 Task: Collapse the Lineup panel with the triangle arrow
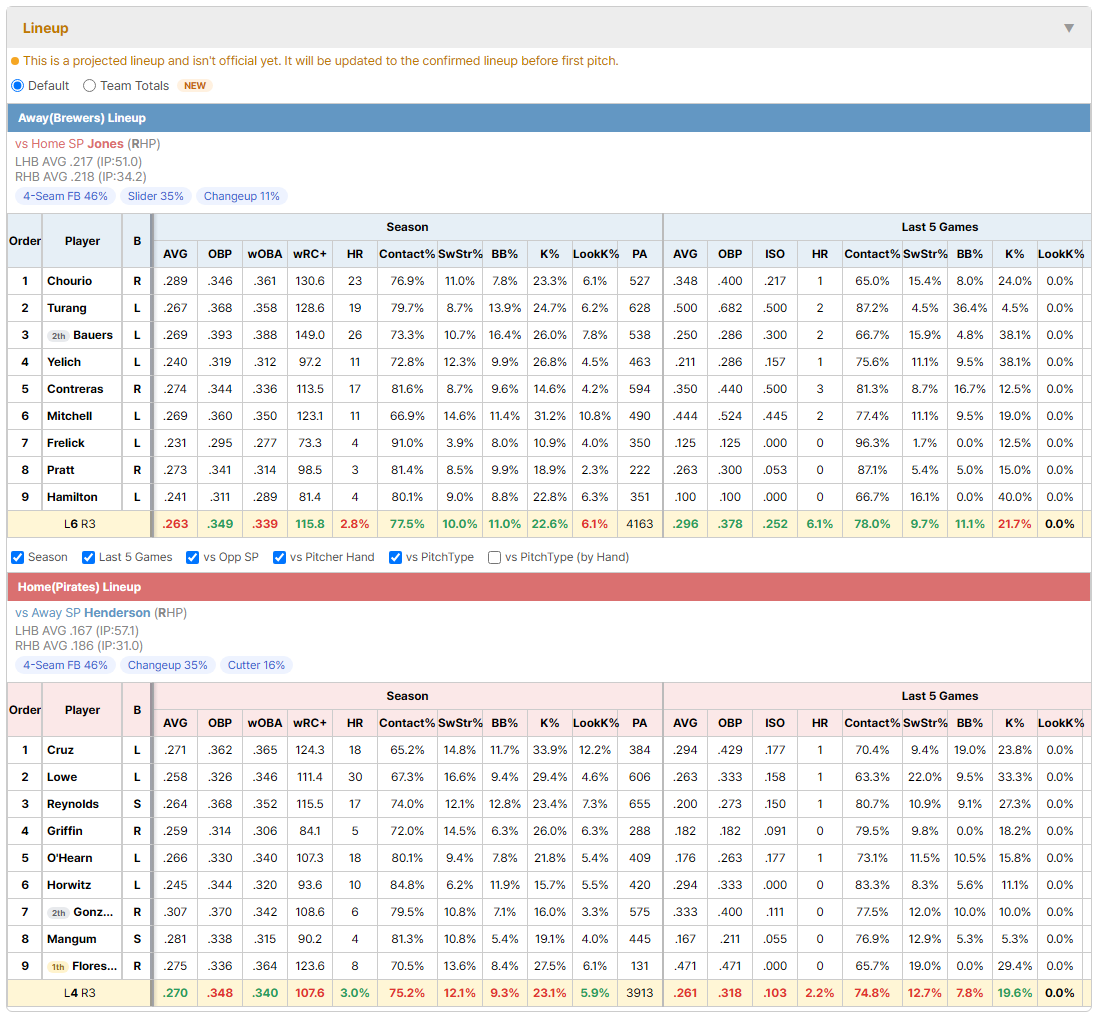1069,28
